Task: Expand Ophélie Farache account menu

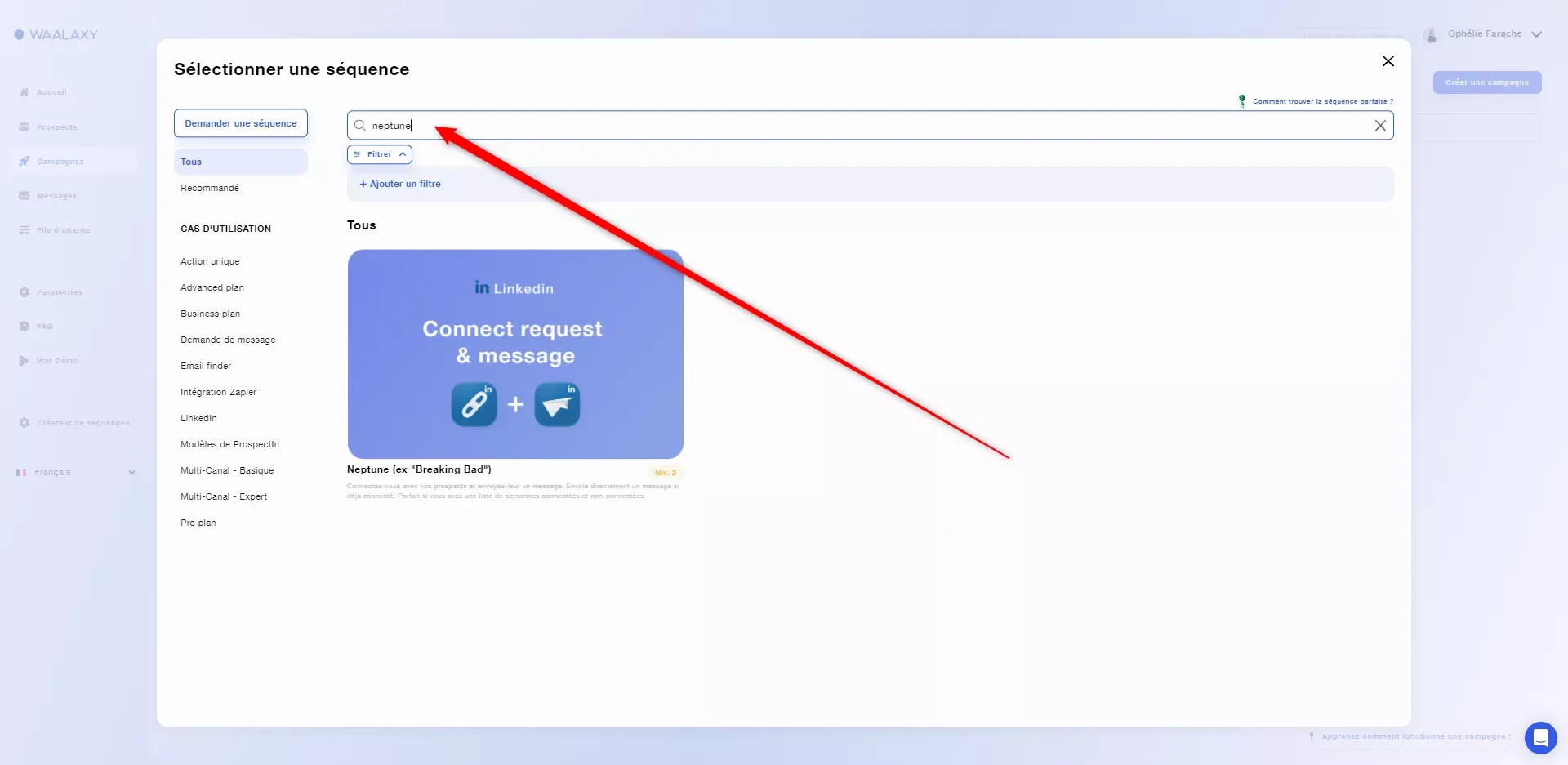Action: [x=1536, y=34]
